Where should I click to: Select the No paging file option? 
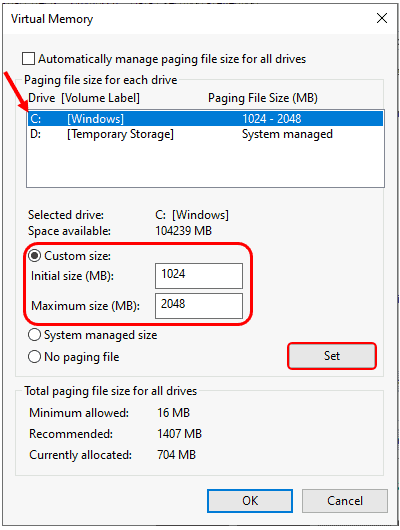click(34, 357)
